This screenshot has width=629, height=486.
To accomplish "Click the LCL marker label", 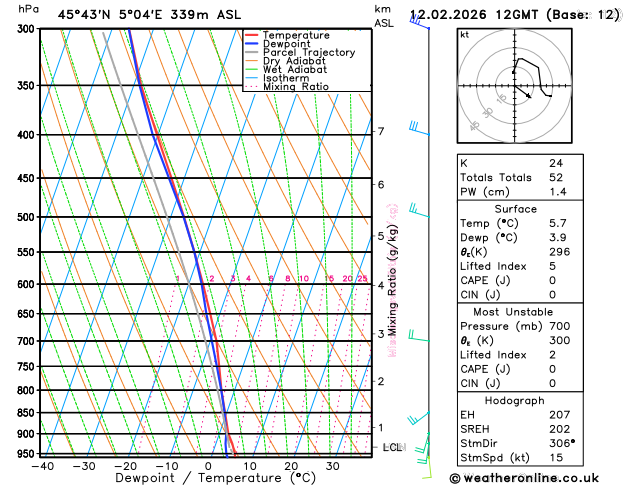I will tap(392, 447).
